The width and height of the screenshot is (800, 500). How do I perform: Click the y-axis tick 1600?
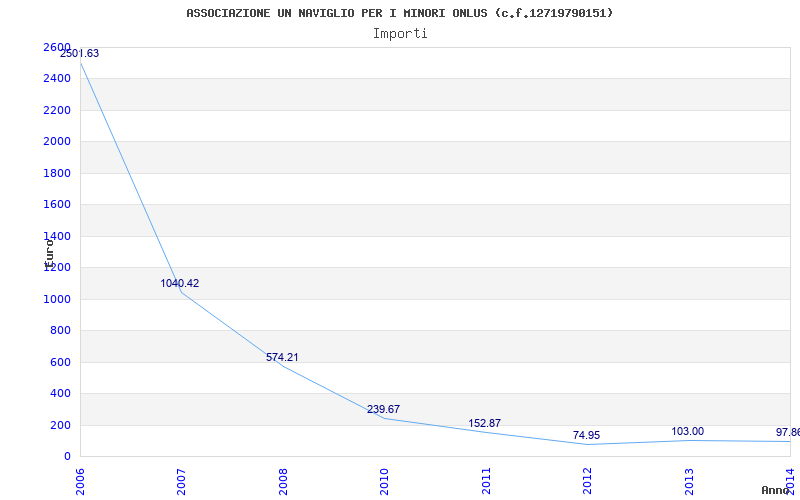57,204
